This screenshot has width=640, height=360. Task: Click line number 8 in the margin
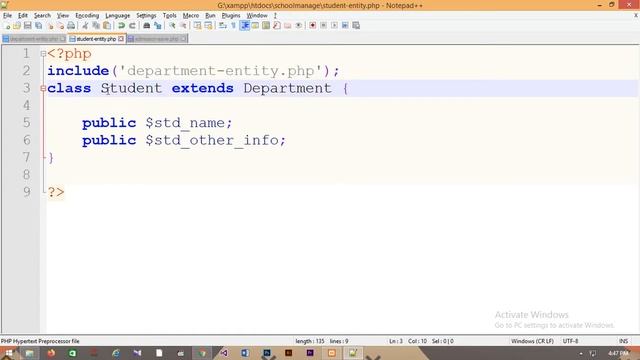(x=27, y=175)
